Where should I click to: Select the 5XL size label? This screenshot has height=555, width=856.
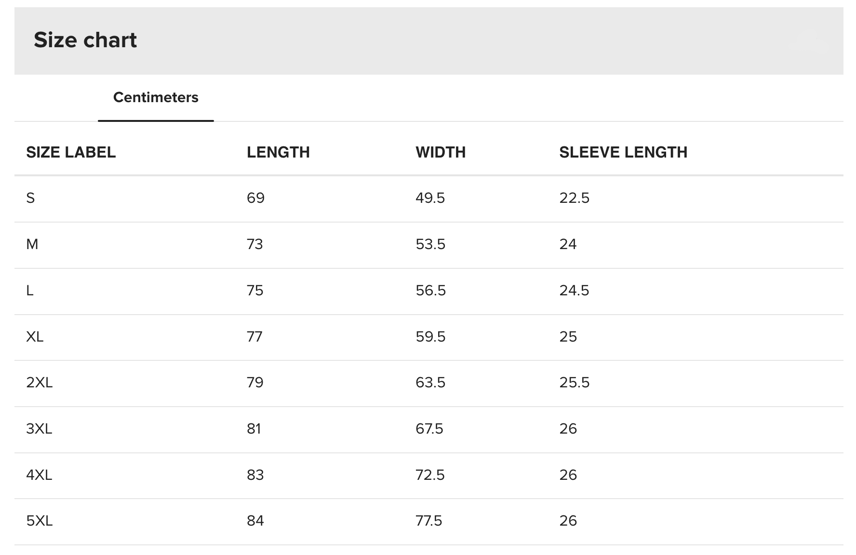[x=39, y=521]
